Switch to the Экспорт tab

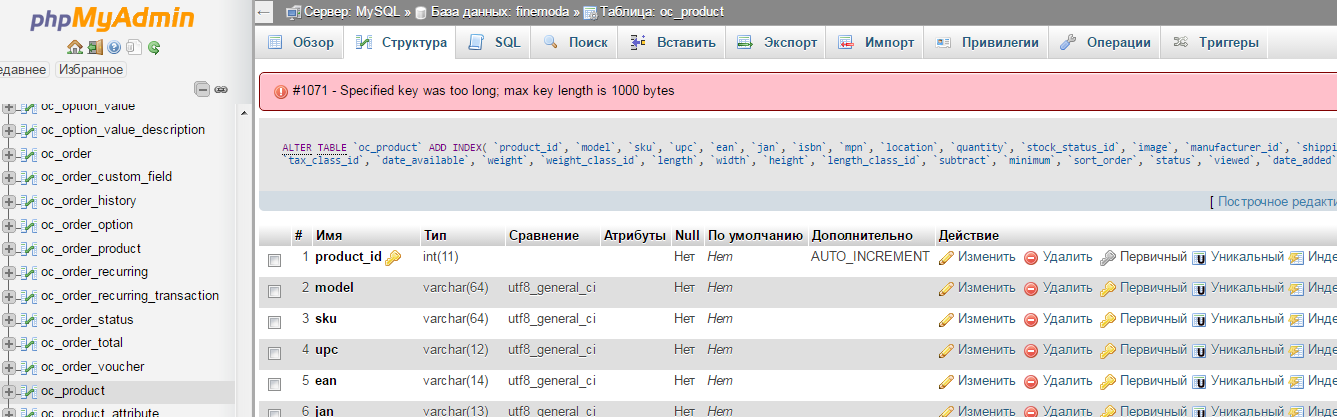777,43
